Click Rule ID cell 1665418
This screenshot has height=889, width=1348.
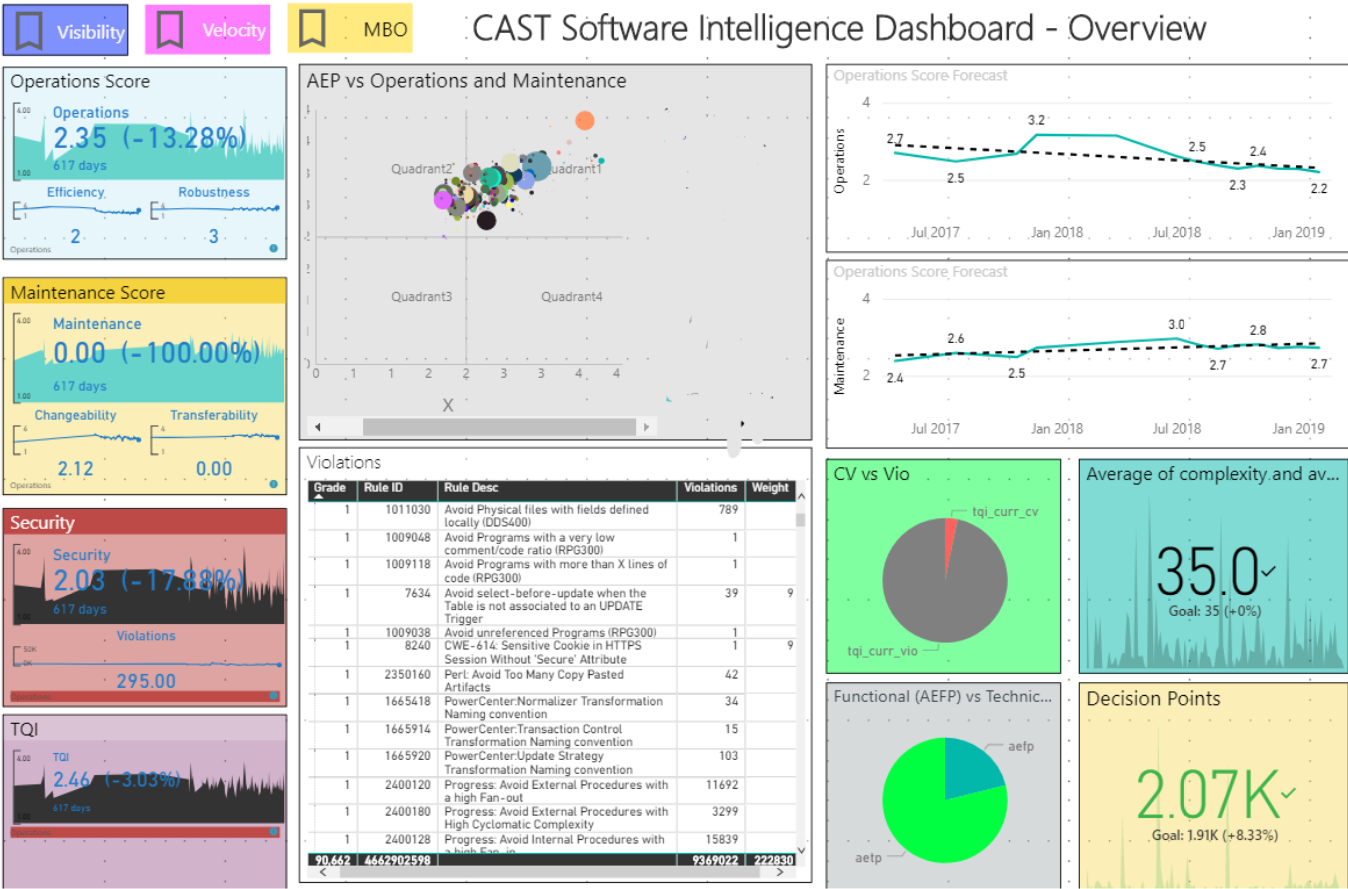410,702
